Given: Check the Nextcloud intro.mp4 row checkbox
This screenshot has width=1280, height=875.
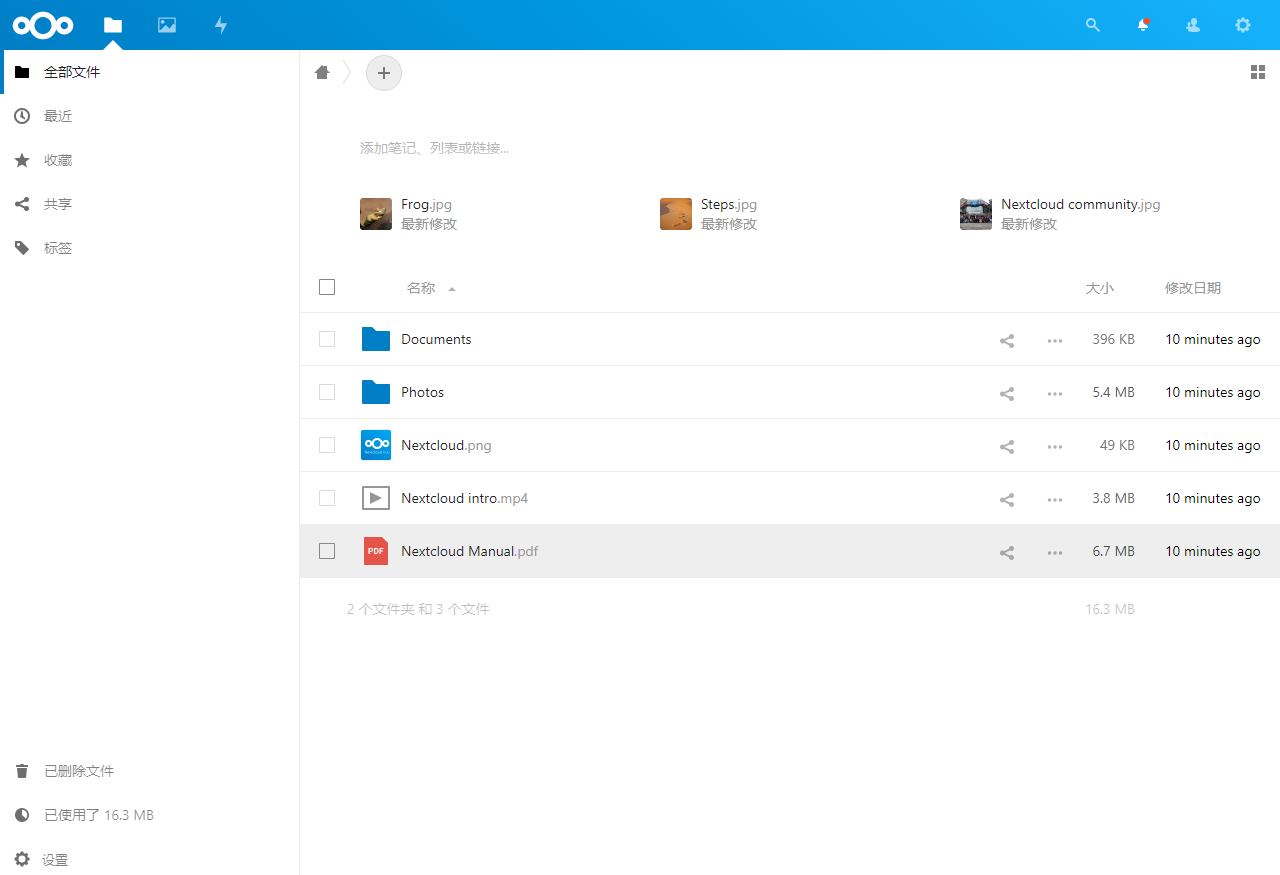Looking at the screenshot, I should (327, 498).
